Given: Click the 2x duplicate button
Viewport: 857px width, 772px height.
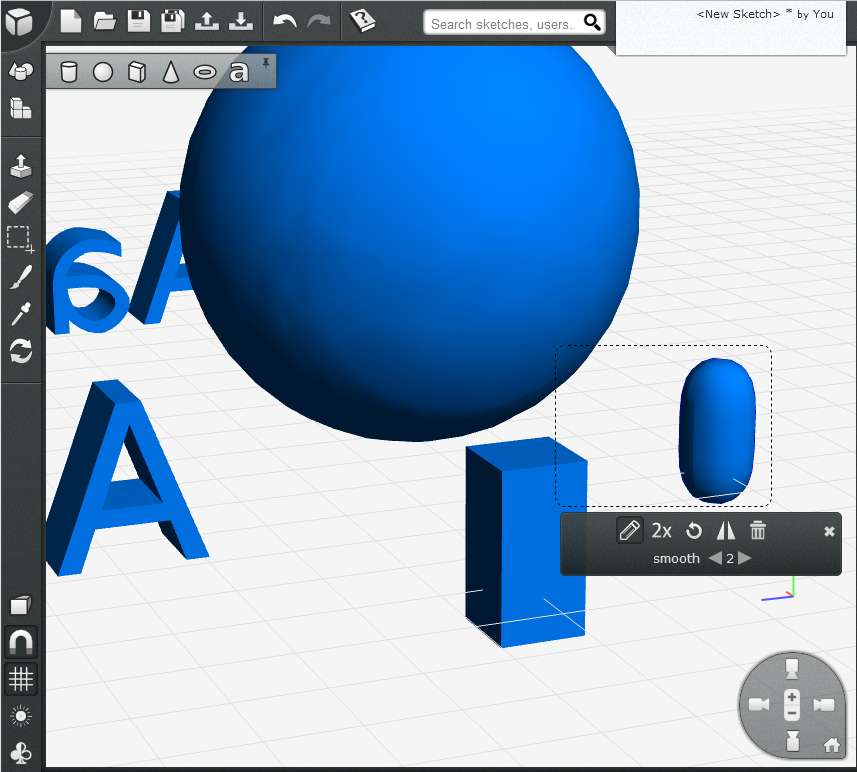Looking at the screenshot, I should 661,531.
